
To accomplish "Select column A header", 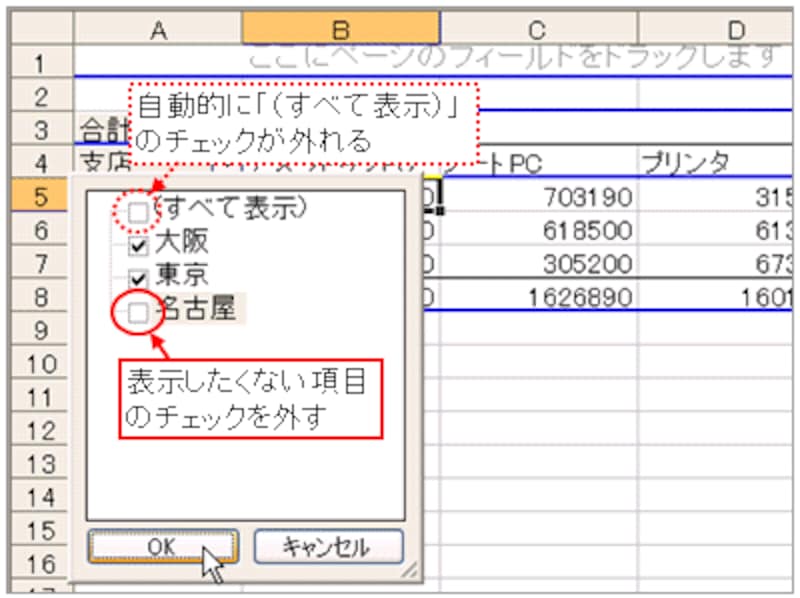I will [x=158, y=30].
